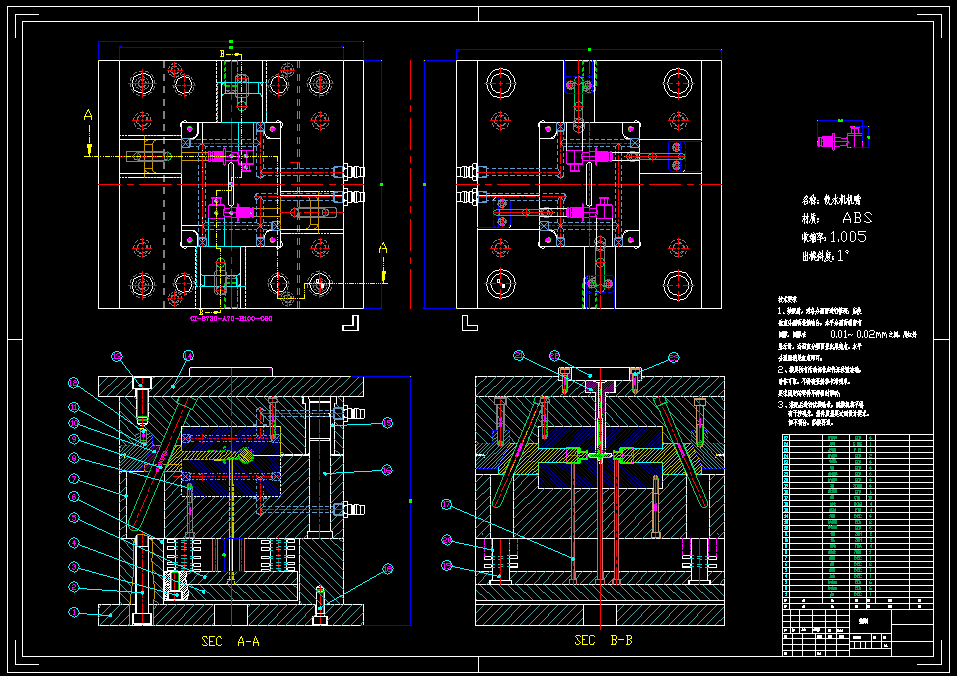Screen dimensions: 957x676
Task: Select the upper water connector in SEC A-A
Action: (x=354, y=414)
